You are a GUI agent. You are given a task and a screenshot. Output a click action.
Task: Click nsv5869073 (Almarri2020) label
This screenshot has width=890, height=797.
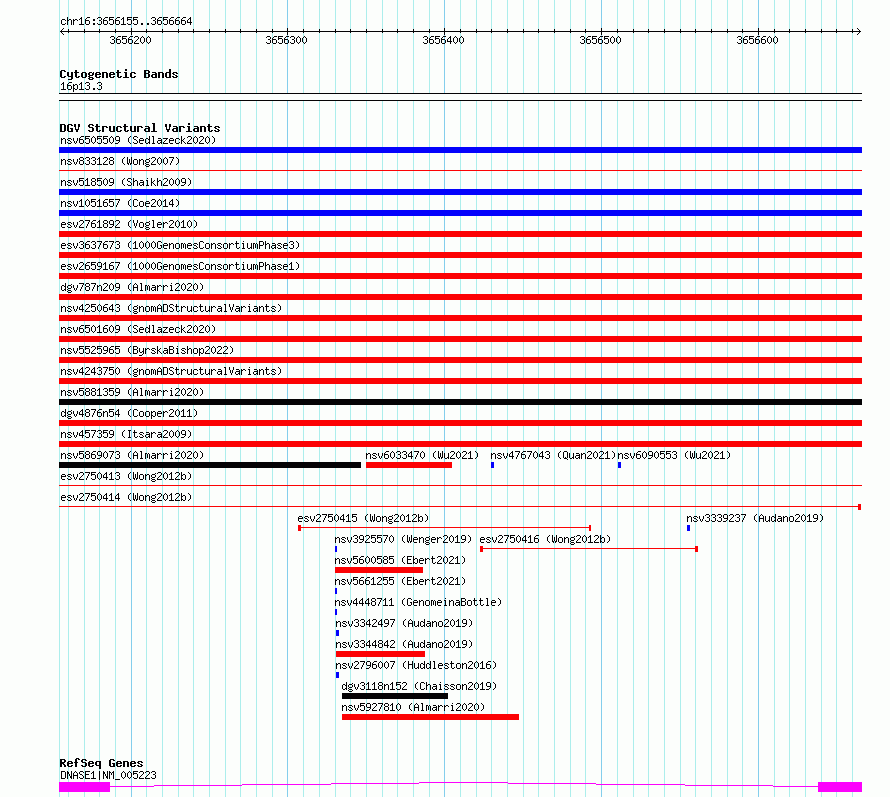point(132,455)
